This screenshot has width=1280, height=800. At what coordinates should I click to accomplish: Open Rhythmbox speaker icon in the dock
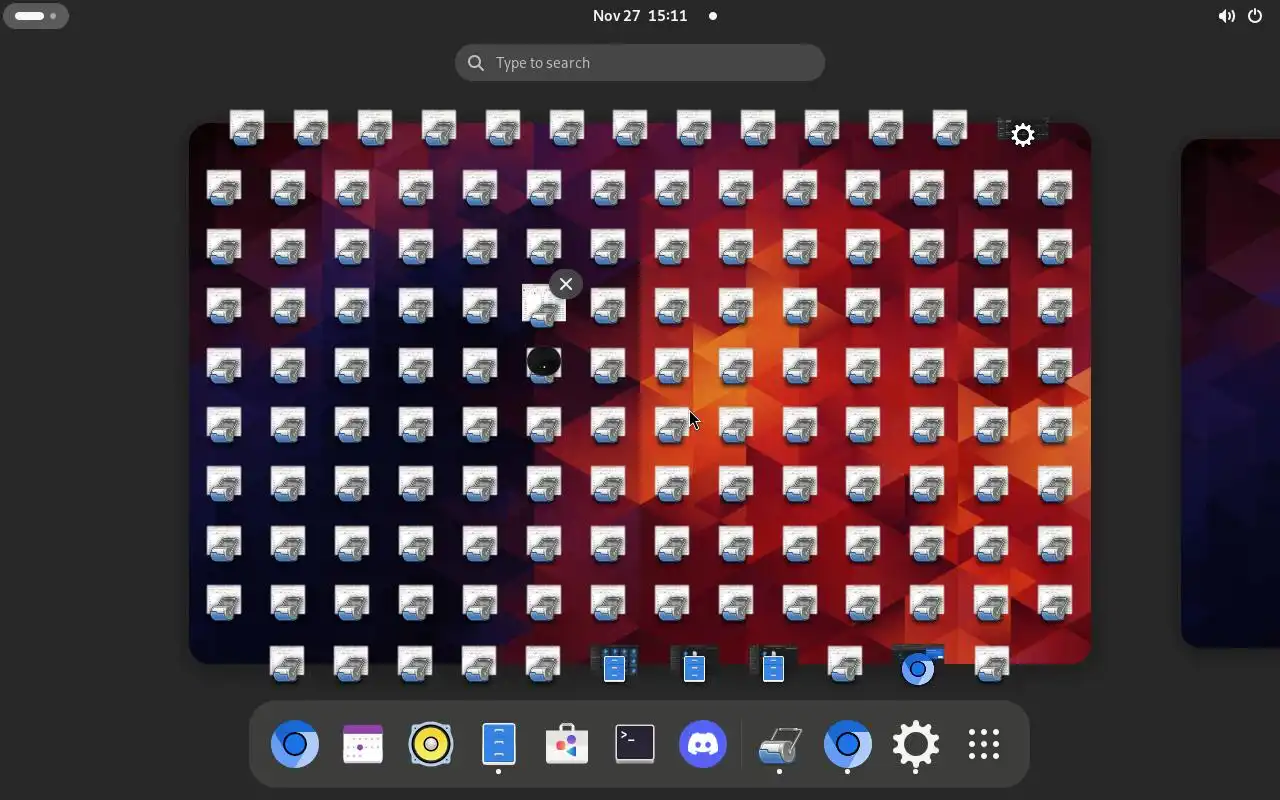431,744
